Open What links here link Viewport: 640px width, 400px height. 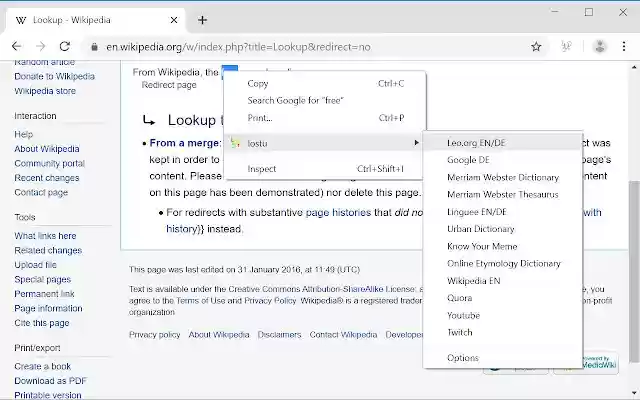pos(45,236)
